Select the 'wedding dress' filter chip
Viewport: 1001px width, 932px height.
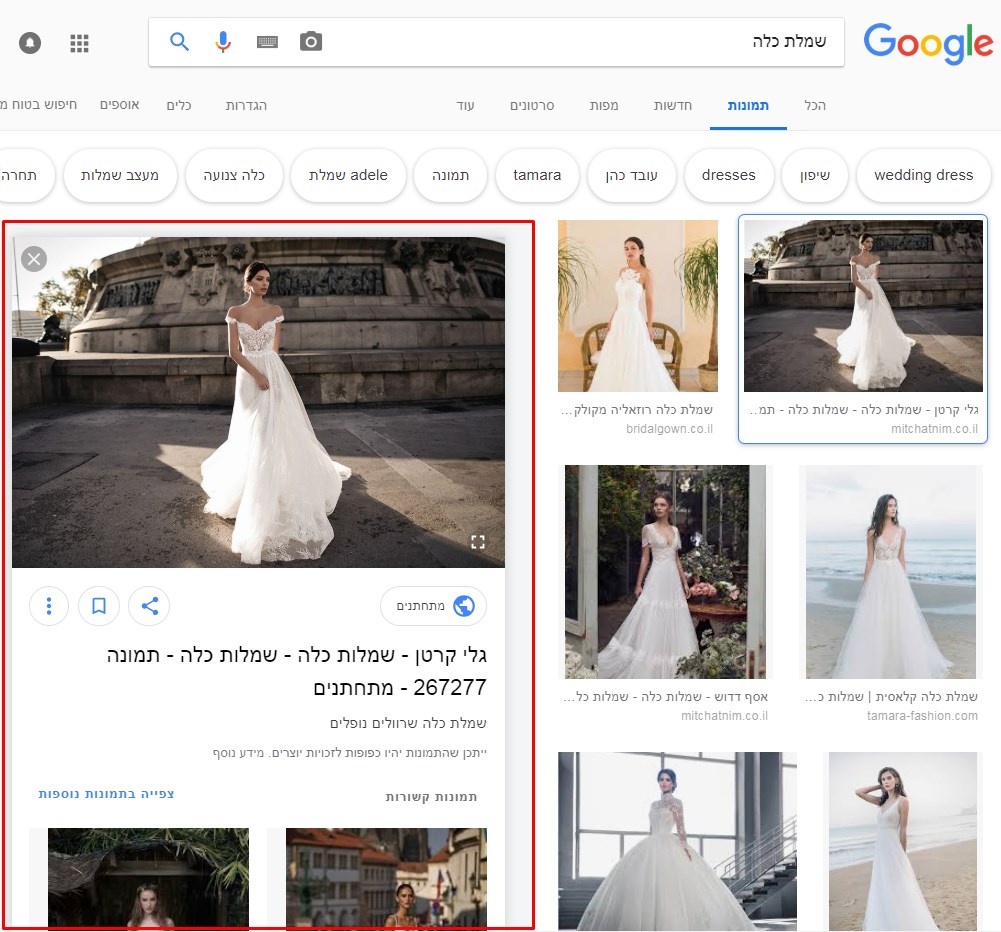pos(923,175)
